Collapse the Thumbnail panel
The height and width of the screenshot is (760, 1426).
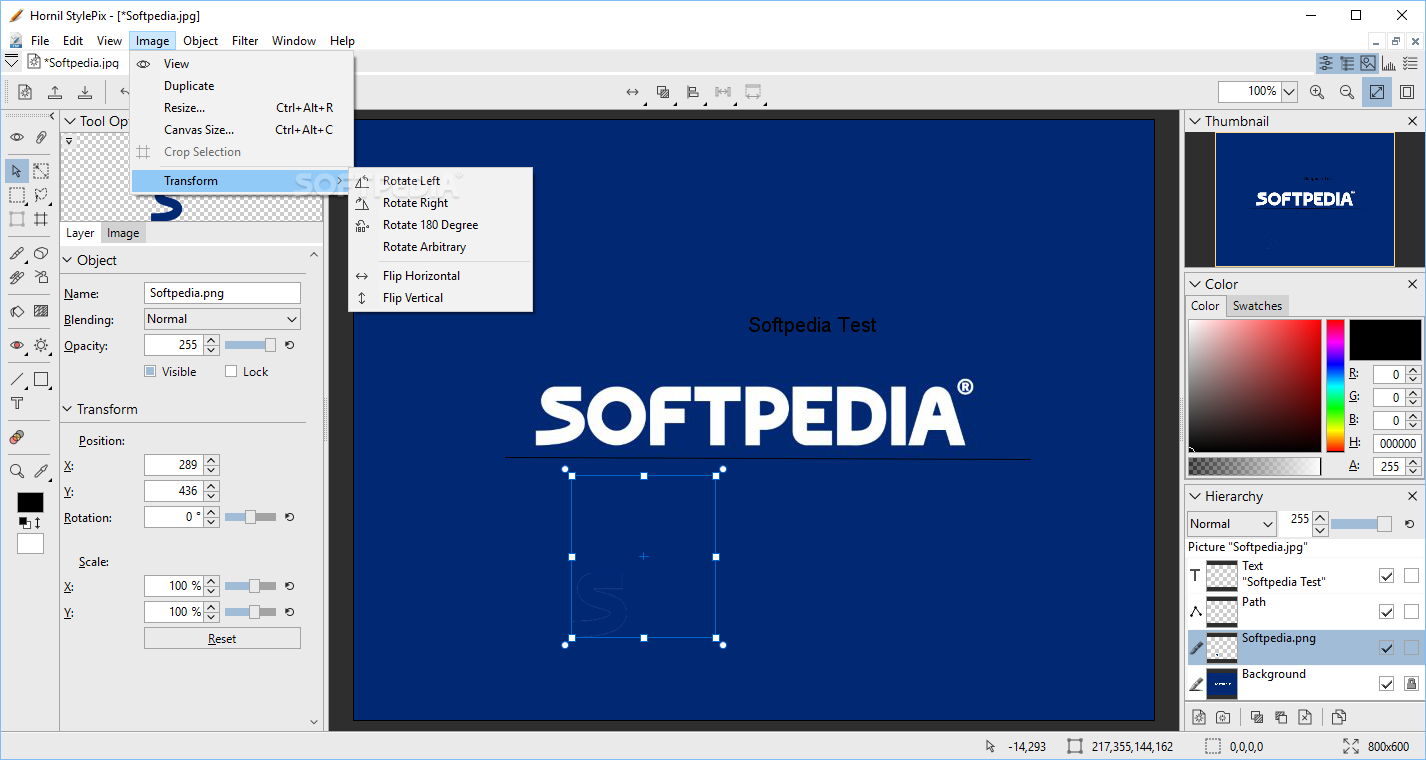pyautogui.click(x=1194, y=121)
